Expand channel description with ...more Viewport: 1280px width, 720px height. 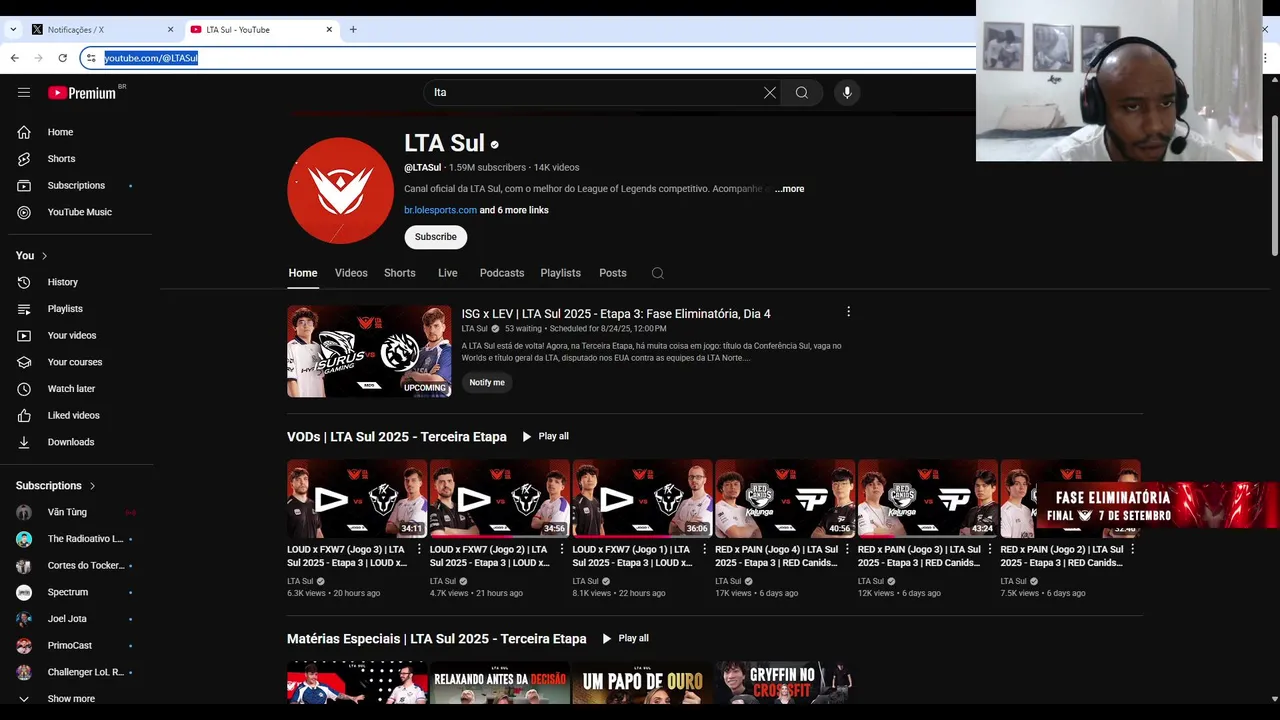[789, 189]
